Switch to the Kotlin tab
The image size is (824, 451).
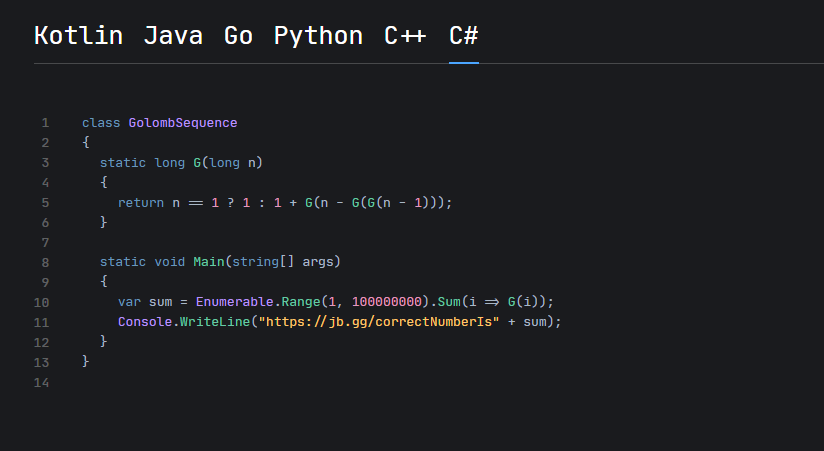78,36
